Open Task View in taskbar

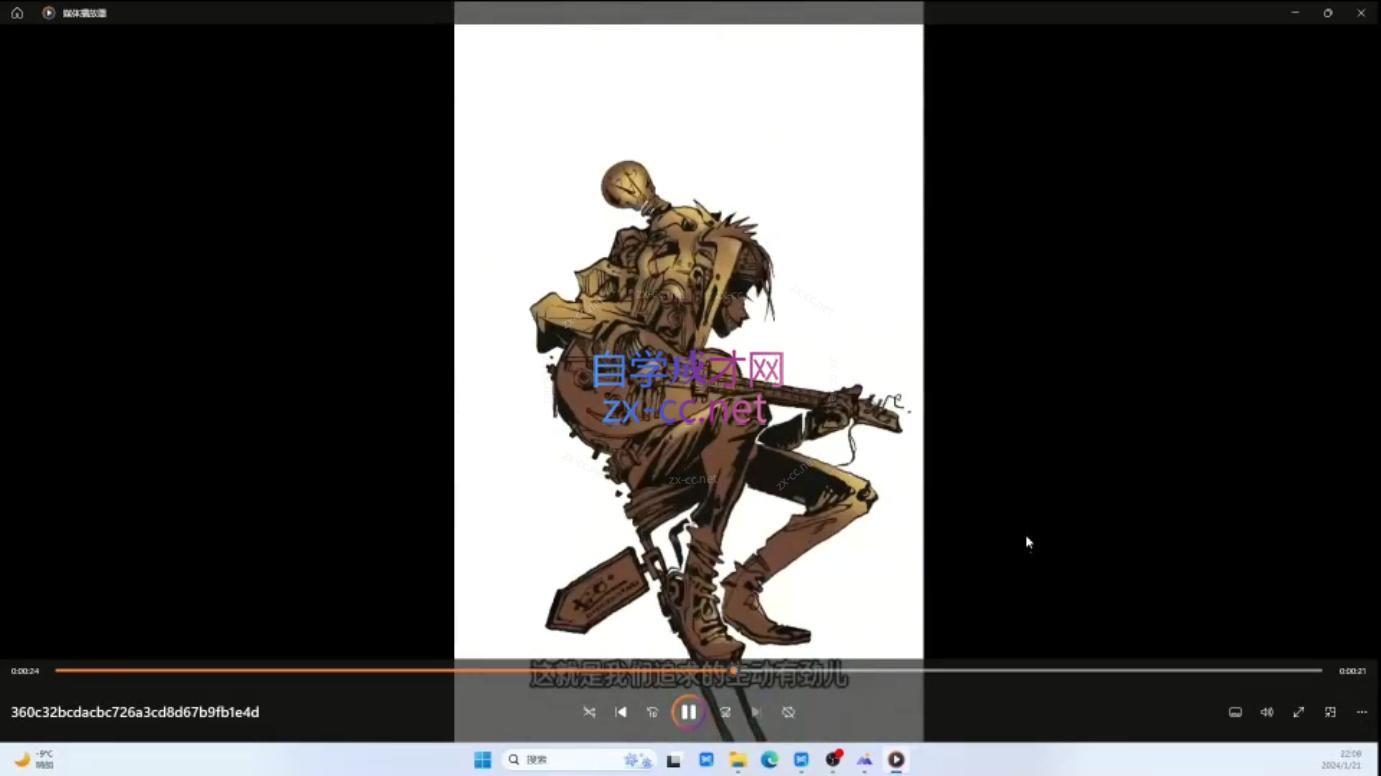tap(674, 760)
